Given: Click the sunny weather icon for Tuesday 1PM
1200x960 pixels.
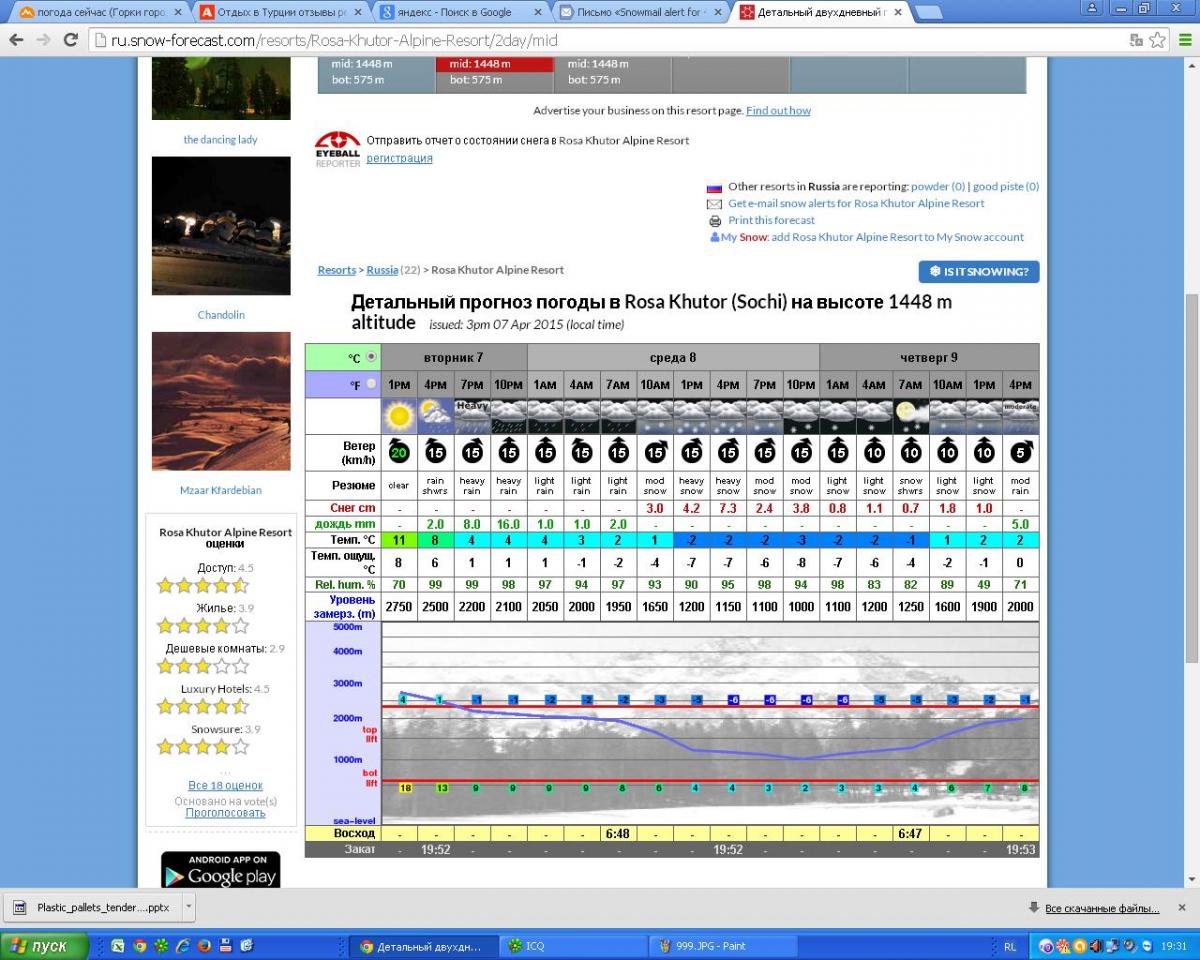Looking at the screenshot, I should click(x=399, y=416).
